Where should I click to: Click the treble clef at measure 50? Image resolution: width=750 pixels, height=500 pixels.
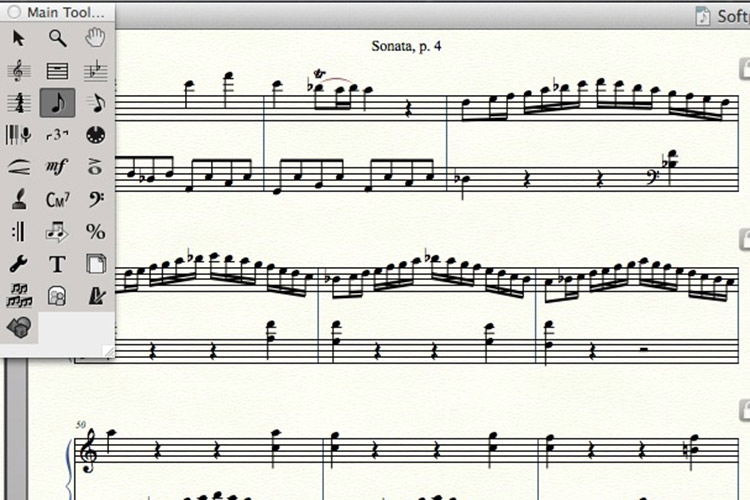point(89,451)
